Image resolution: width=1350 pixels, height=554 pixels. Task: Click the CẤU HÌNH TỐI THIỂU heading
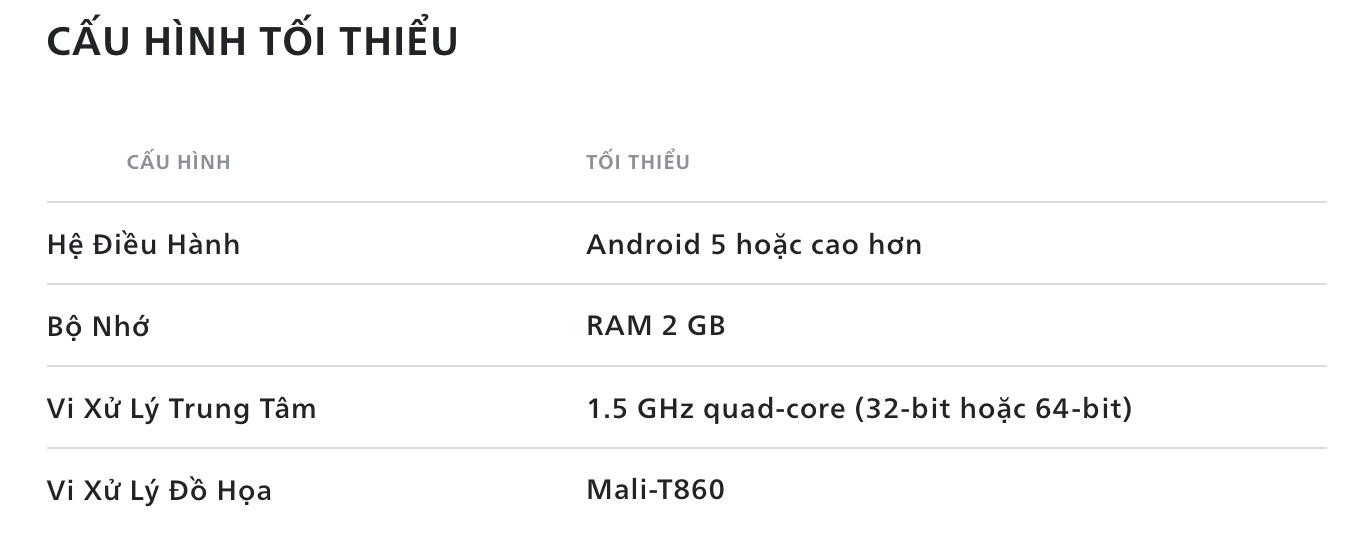point(252,39)
